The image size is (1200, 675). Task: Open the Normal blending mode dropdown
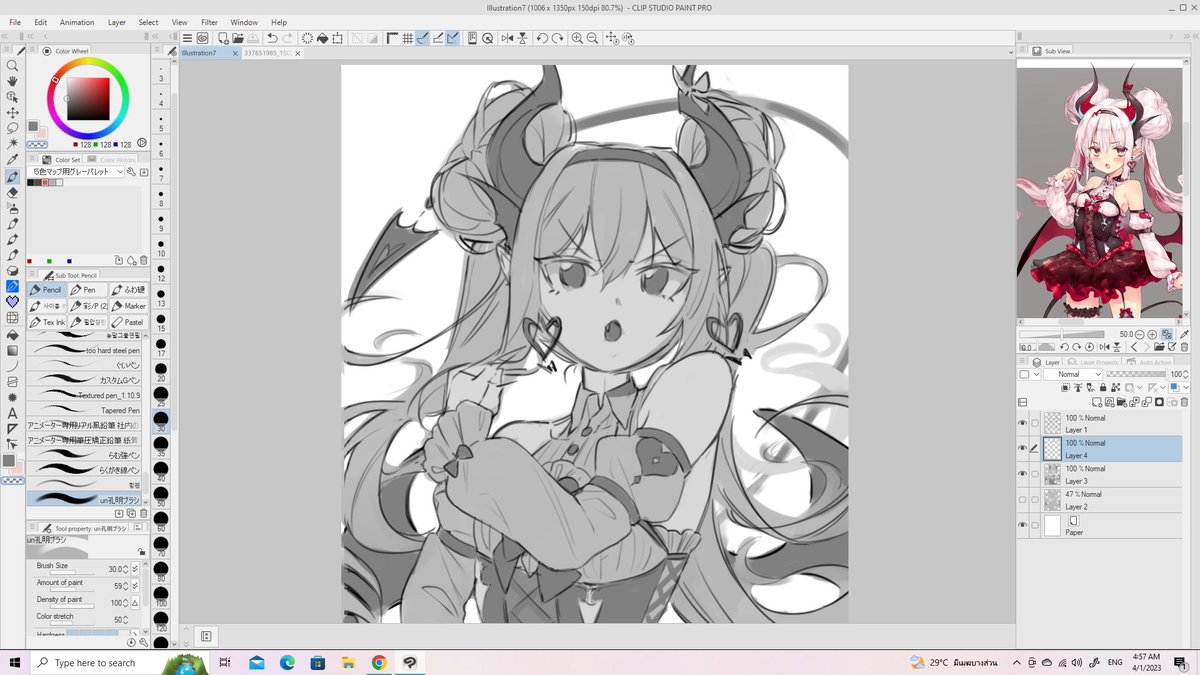point(1072,374)
